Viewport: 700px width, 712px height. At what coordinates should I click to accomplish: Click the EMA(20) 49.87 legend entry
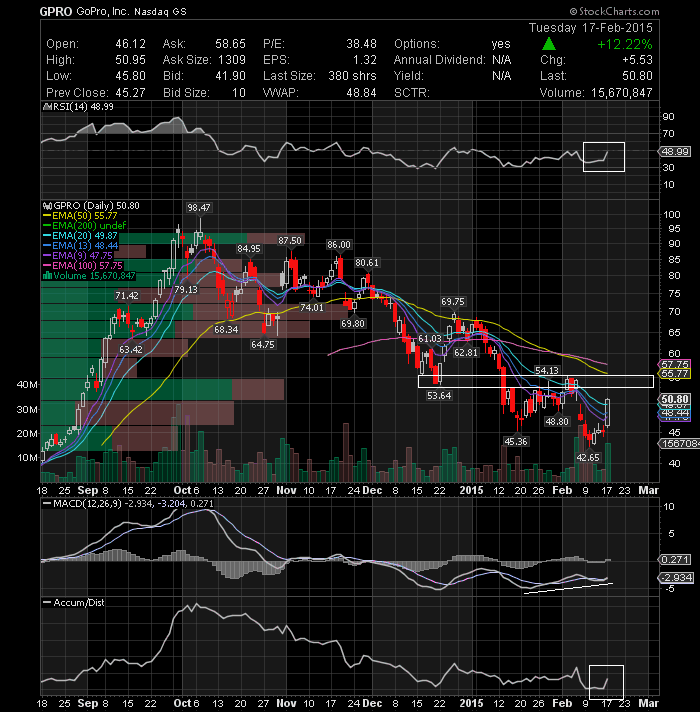(x=80, y=236)
